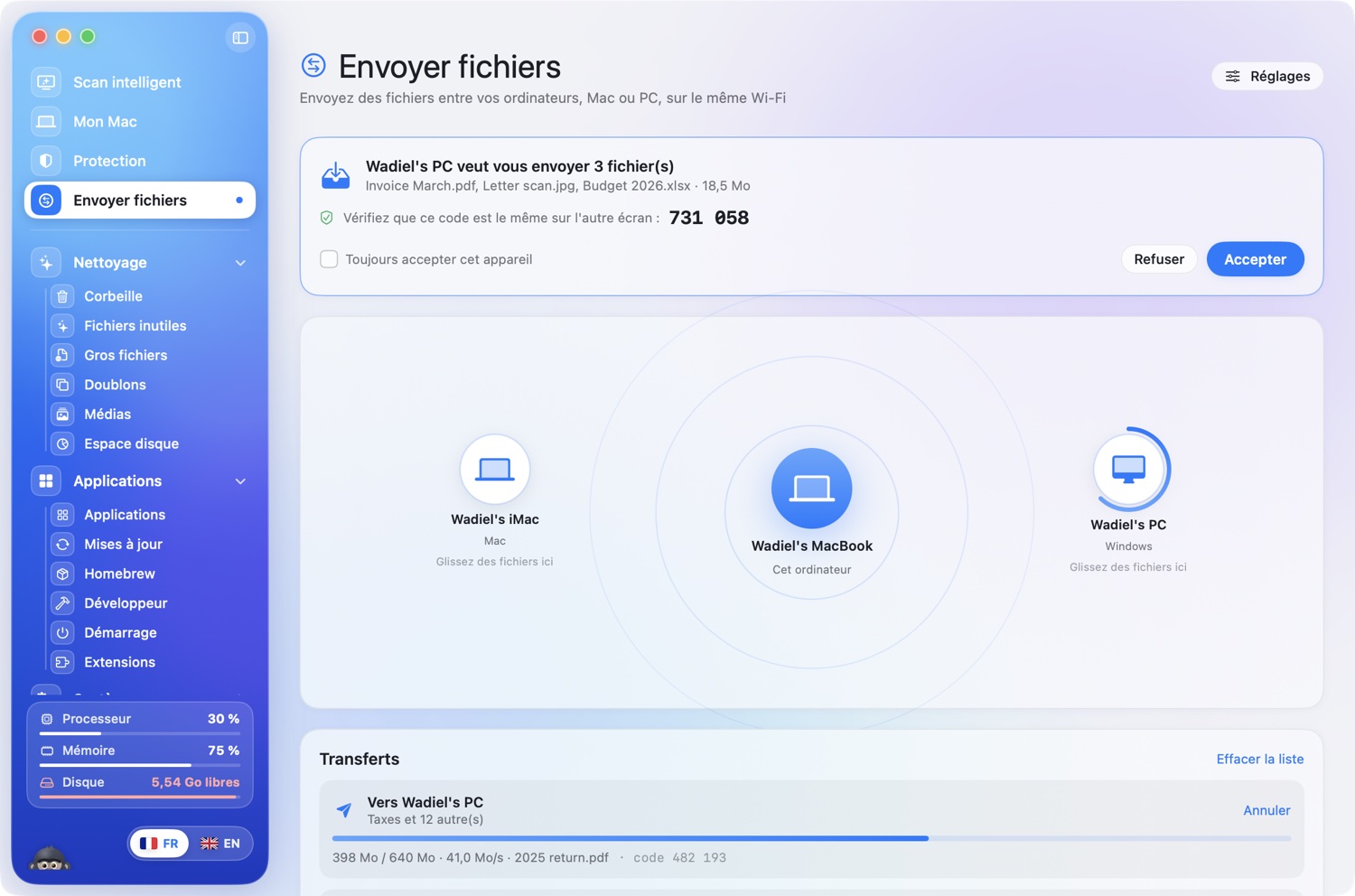Collapse the Applications section chevron
This screenshot has width=1355, height=896.
pyautogui.click(x=240, y=481)
